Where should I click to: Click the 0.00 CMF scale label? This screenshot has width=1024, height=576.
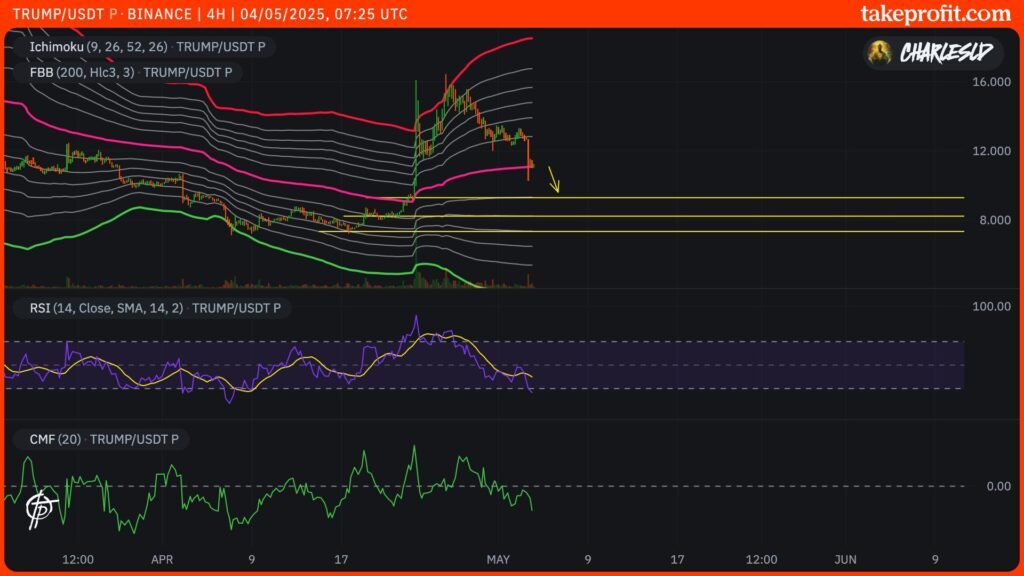[998, 486]
